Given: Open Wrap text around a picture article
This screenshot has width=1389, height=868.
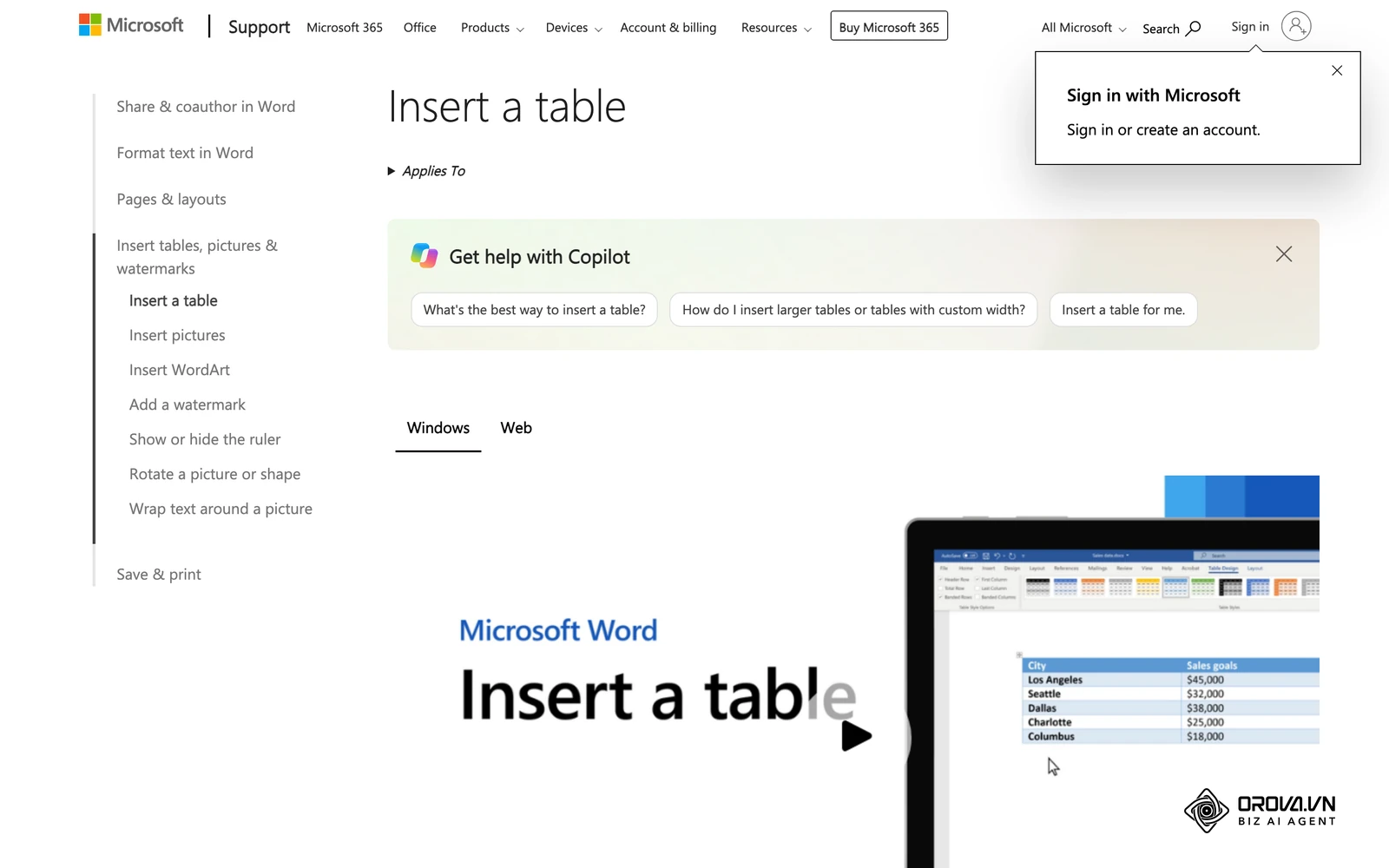Looking at the screenshot, I should tap(221, 509).
